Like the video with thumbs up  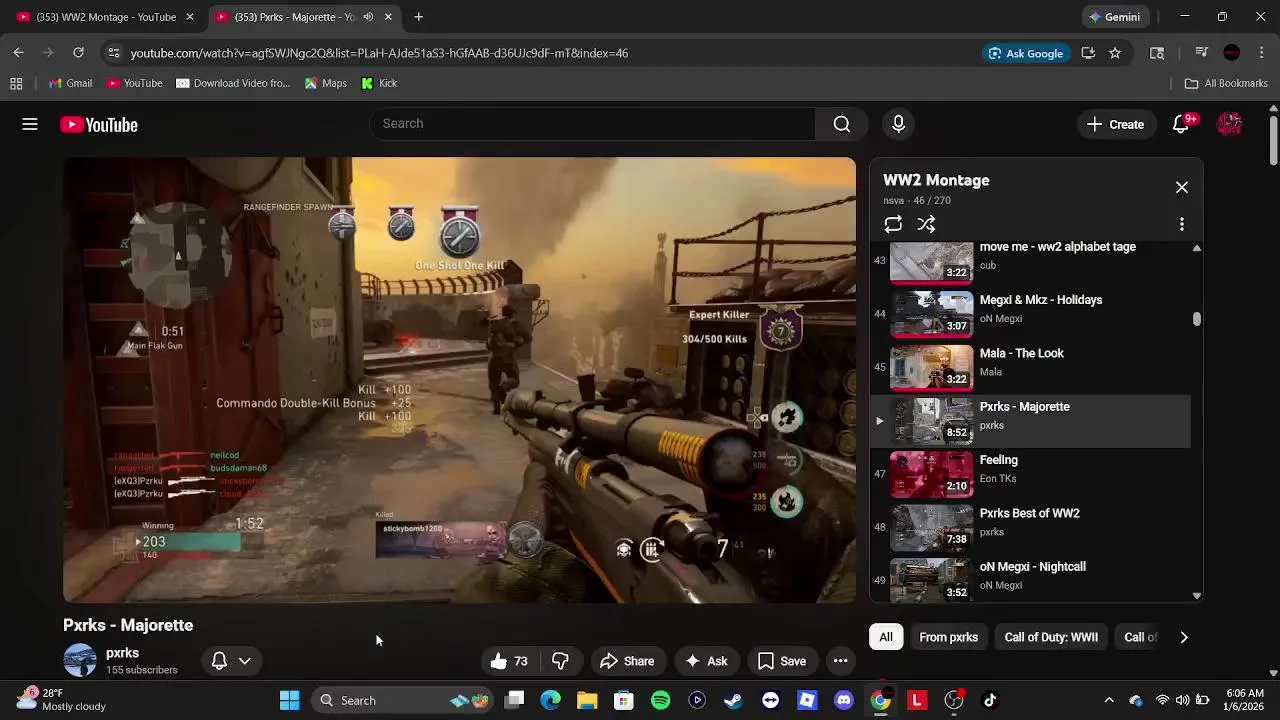click(x=509, y=661)
